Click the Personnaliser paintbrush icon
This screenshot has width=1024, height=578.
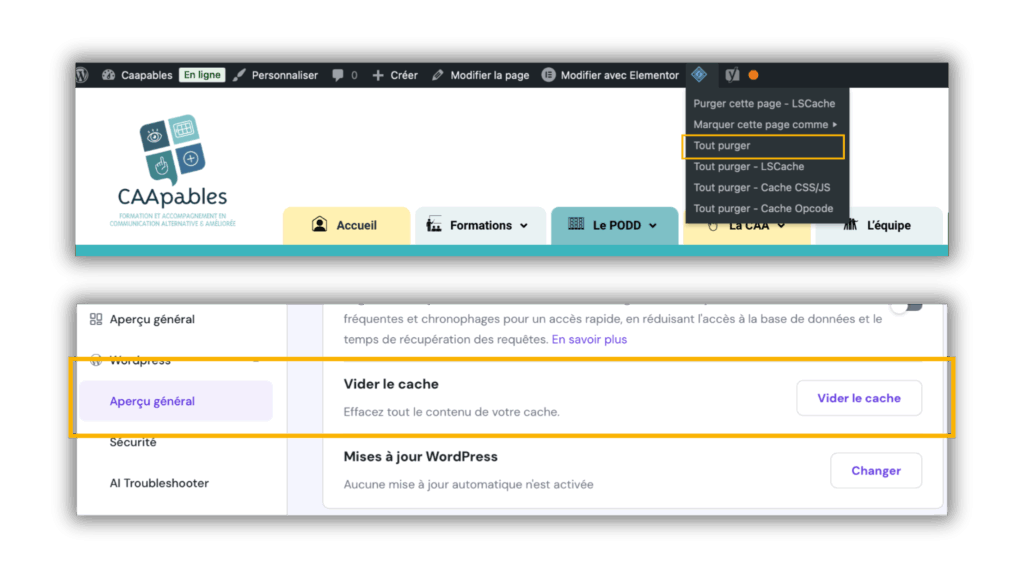(x=240, y=75)
